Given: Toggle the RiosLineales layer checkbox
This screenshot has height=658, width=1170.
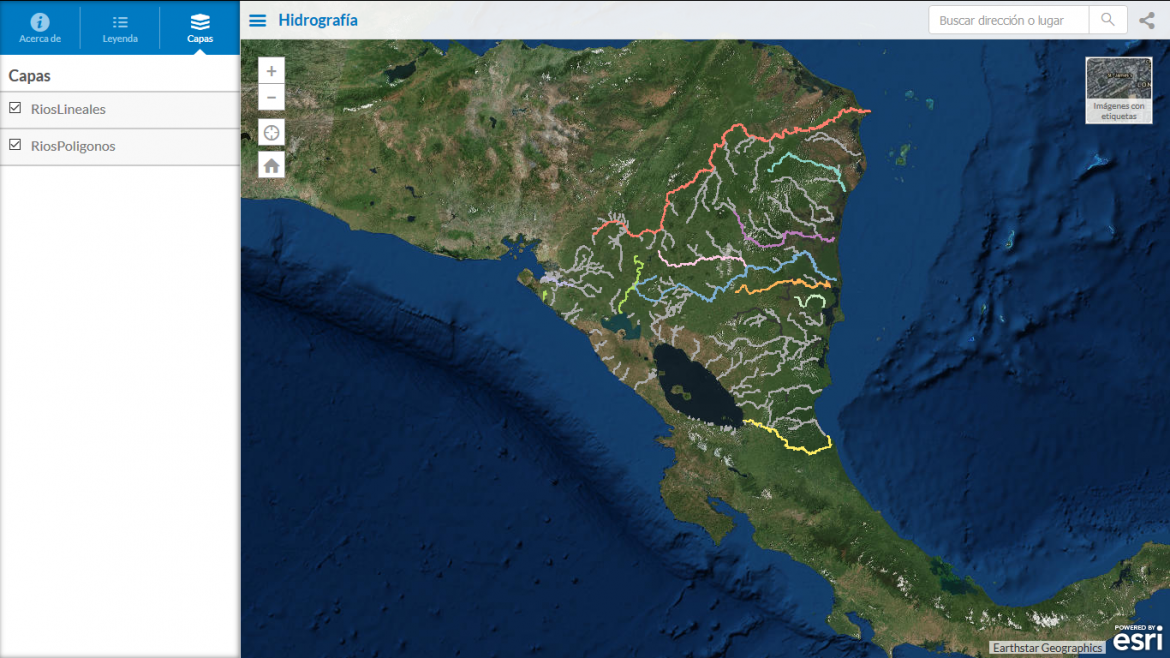Looking at the screenshot, I should [x=15, y=108].
